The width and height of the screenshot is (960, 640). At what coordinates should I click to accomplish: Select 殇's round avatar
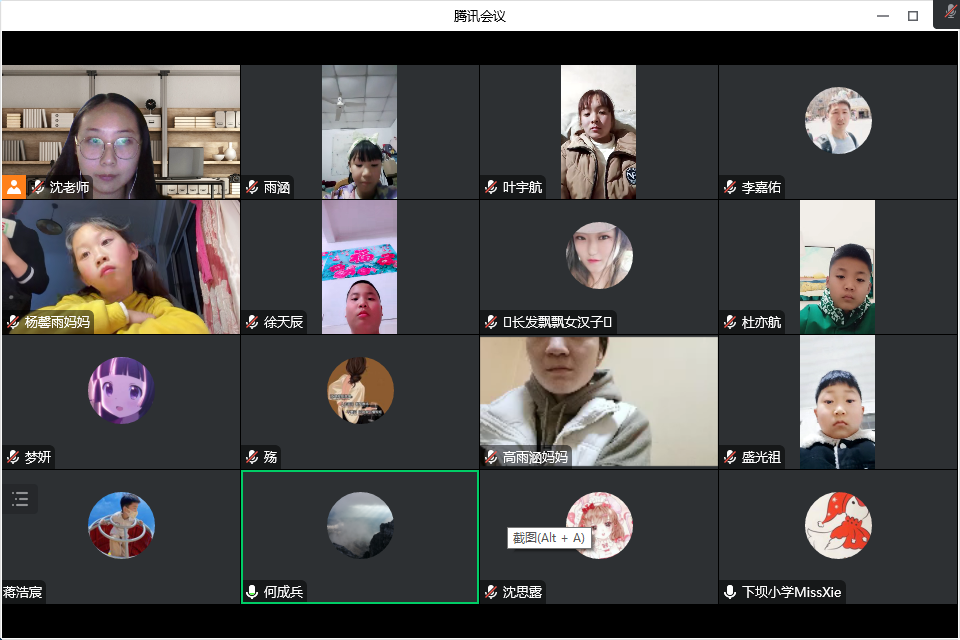(x=360, y=390)
